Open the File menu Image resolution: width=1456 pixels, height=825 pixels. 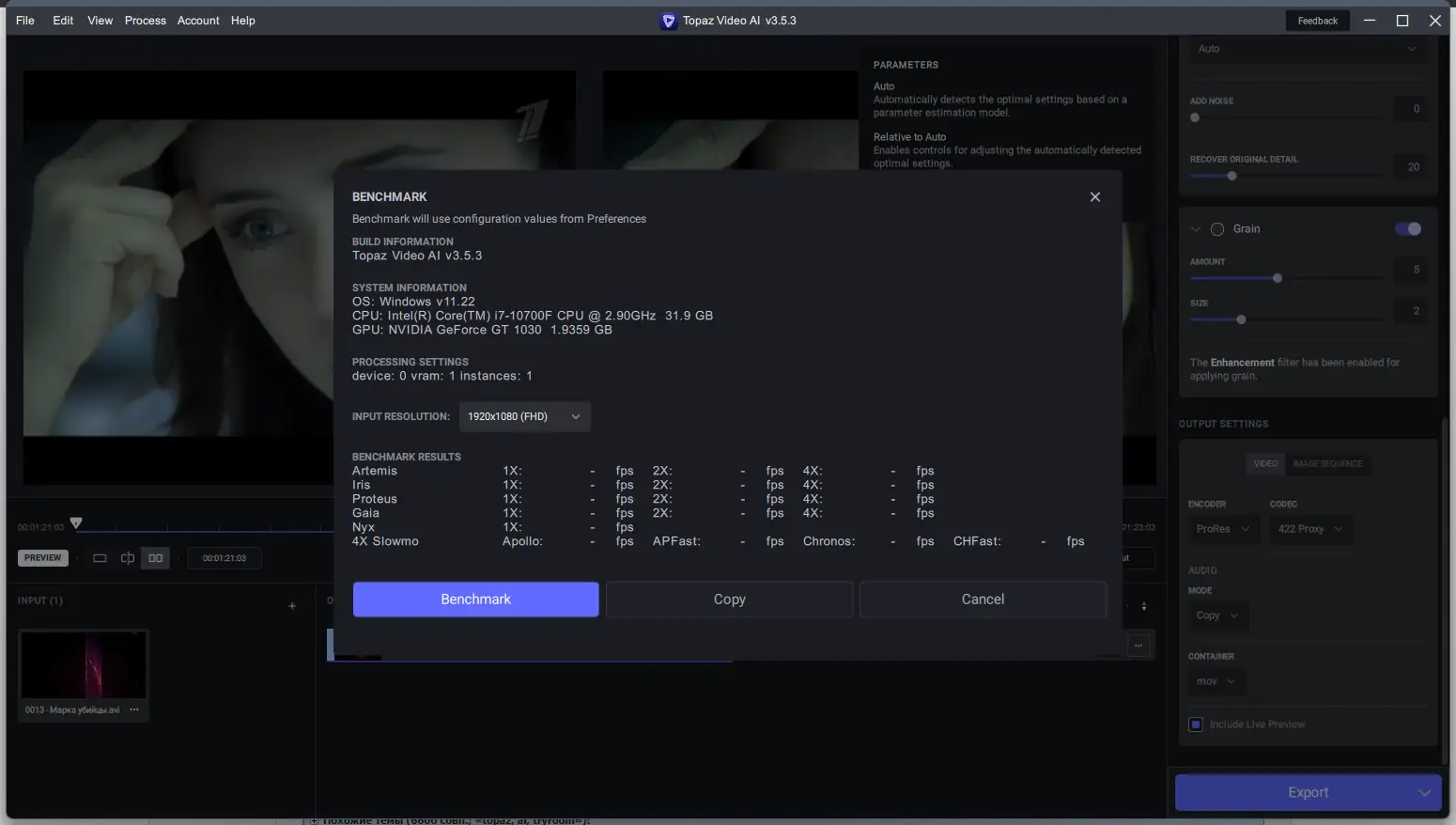pyautogui.click(x=25, y=21)
